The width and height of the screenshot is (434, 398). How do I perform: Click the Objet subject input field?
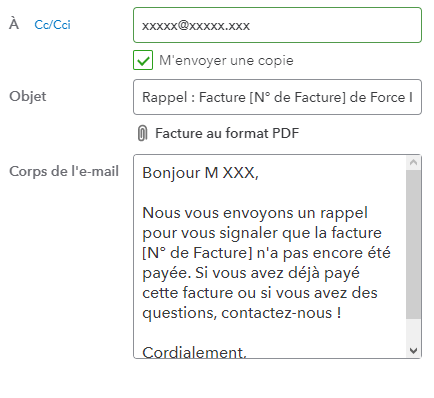pos(277,97)
